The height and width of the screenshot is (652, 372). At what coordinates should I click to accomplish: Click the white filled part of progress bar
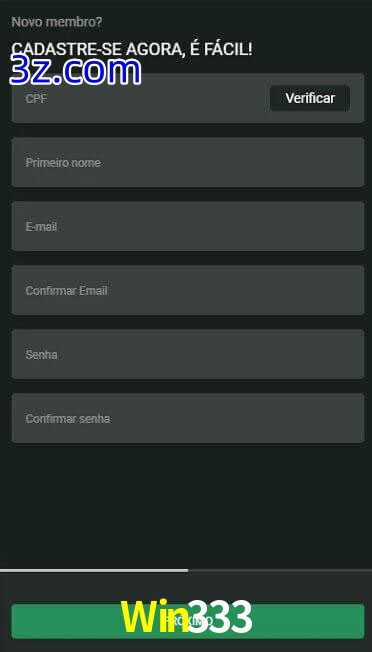pos(94,570)
